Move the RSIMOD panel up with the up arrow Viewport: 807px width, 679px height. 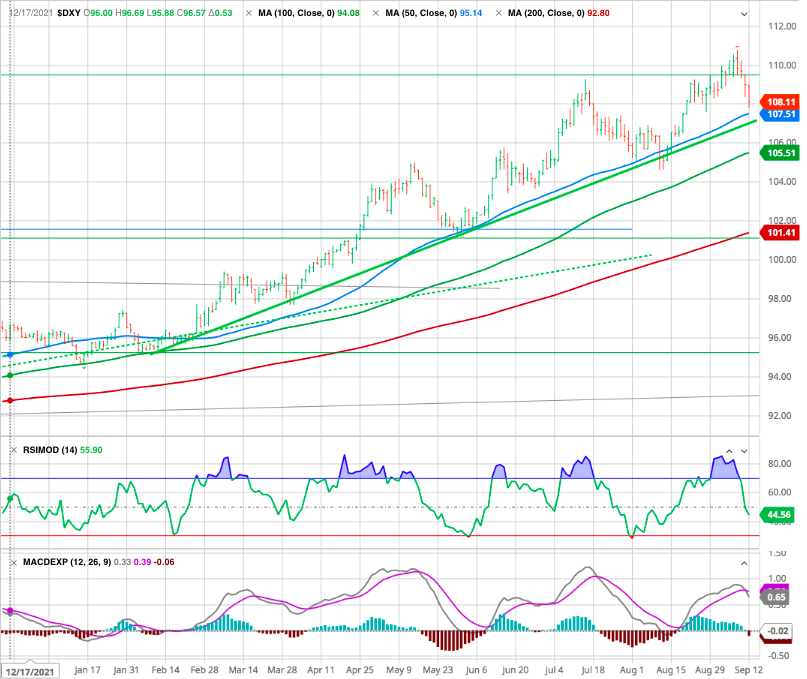729,451
